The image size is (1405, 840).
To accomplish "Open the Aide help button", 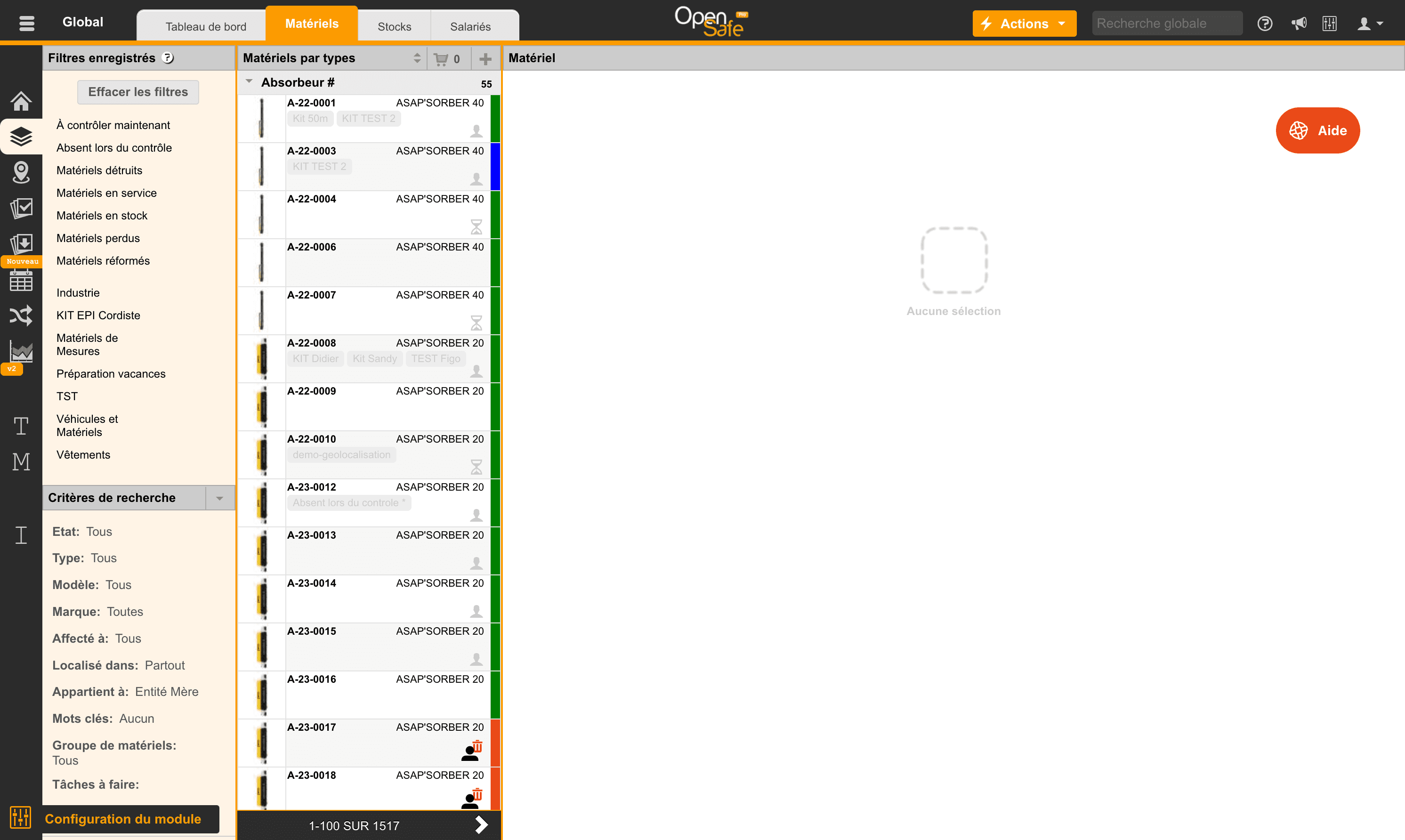I will point(1317,130).
